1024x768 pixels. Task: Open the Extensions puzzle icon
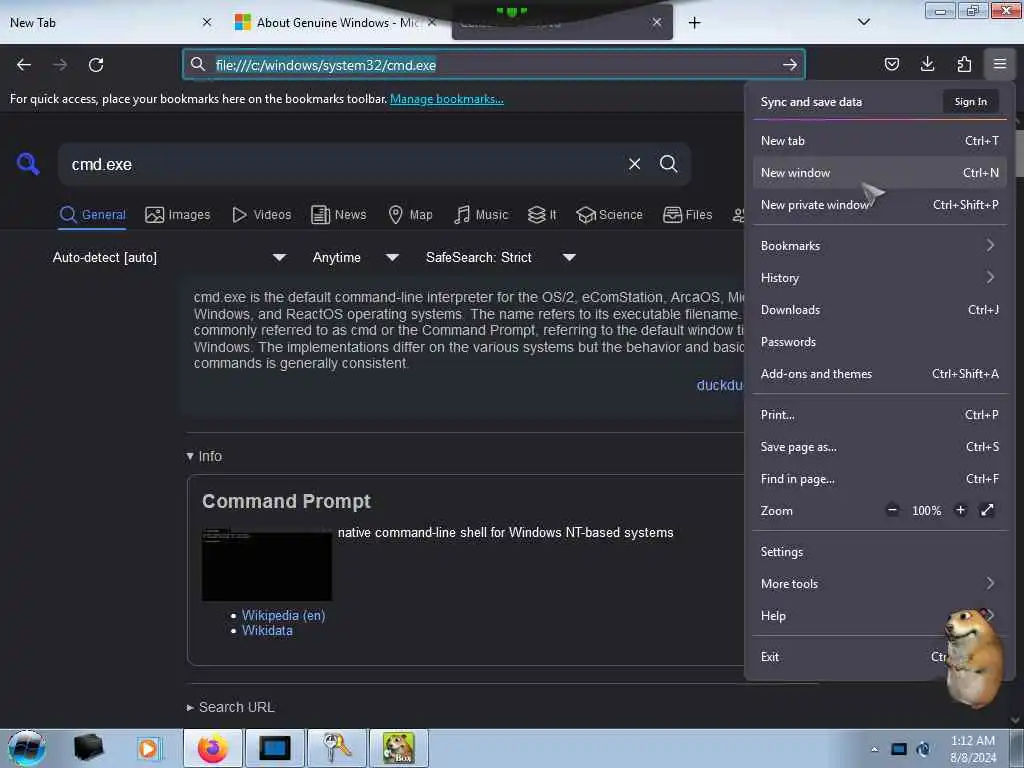[x=964, y=64]
